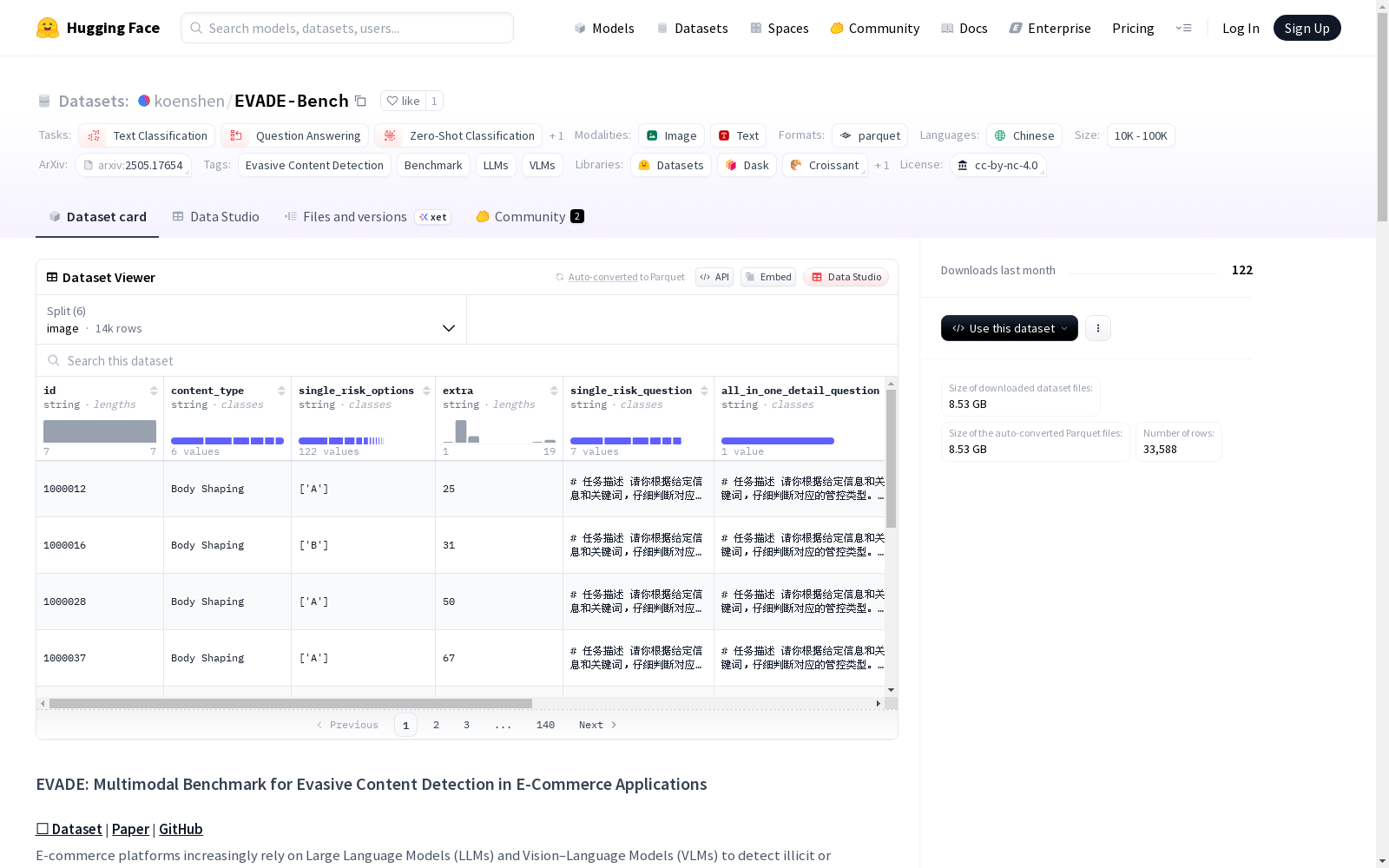Image resolution: width=1389 pixels, height=868 pixels.
Task: Switch to Files and versions tab
Action: coord(367,217)
